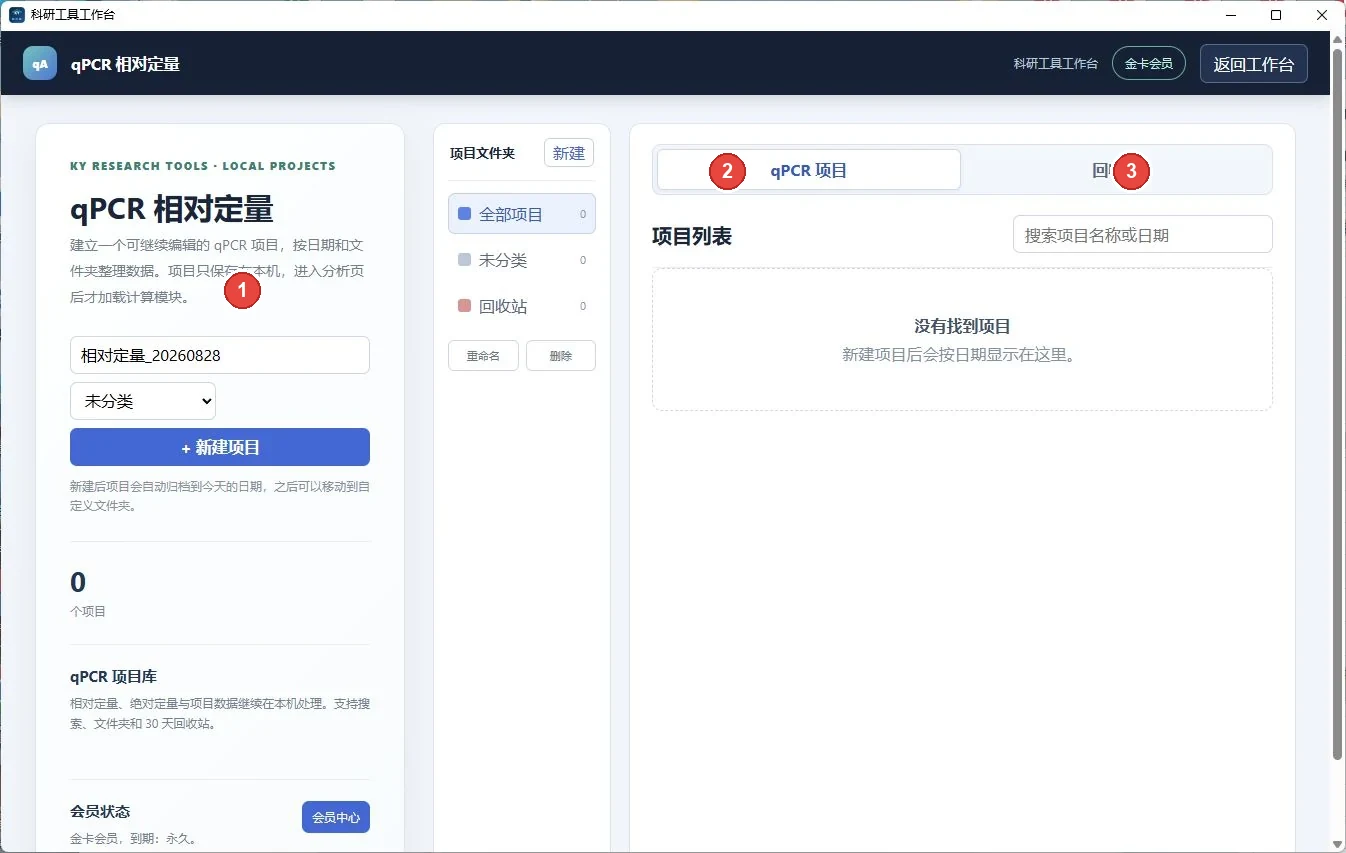Viewport: 1346px width, 853px height.
Task: Click the 返回工作台 button
Action: click(x=1253, y=64)
